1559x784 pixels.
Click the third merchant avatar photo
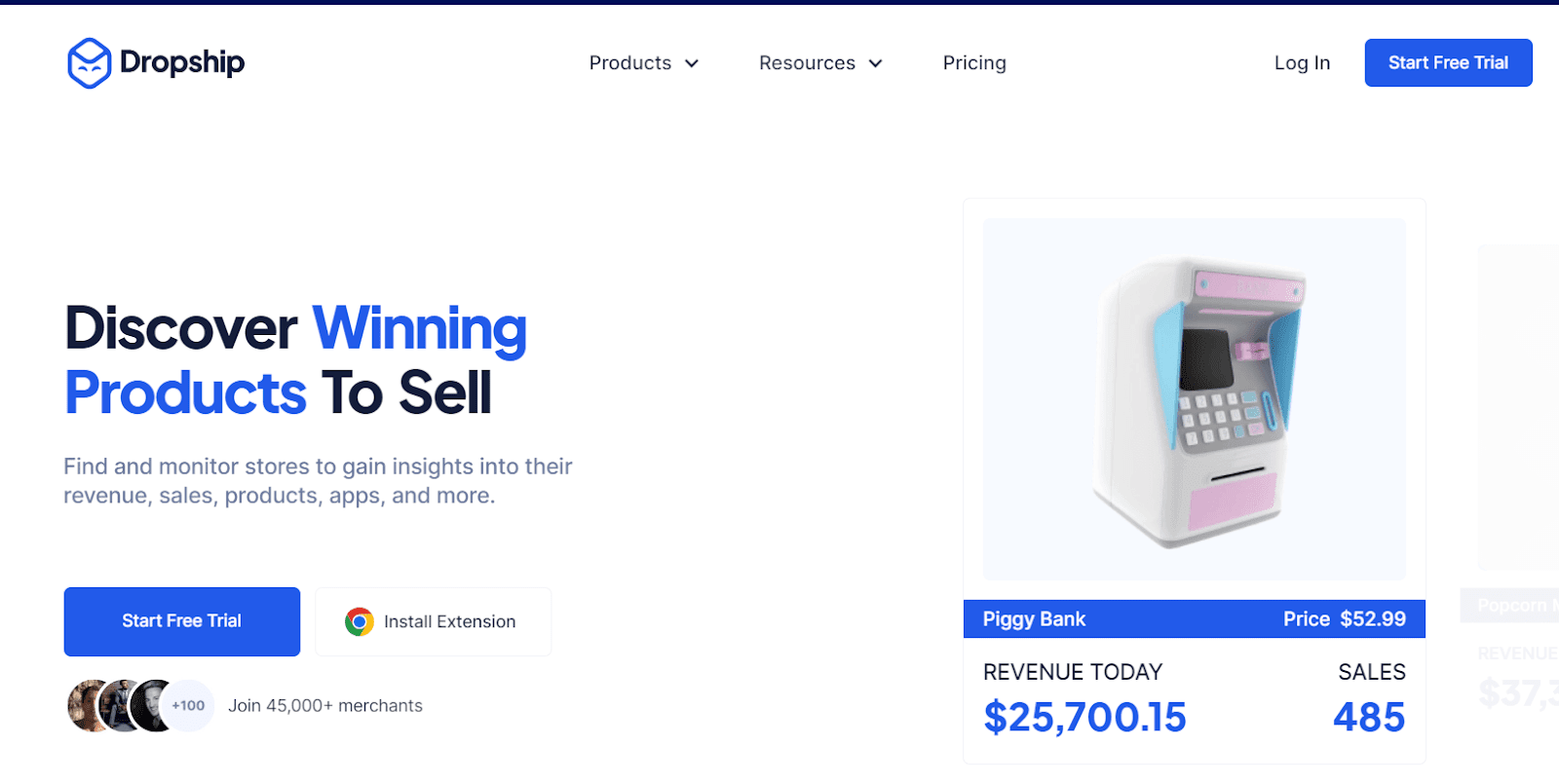(x=153, y=706)
